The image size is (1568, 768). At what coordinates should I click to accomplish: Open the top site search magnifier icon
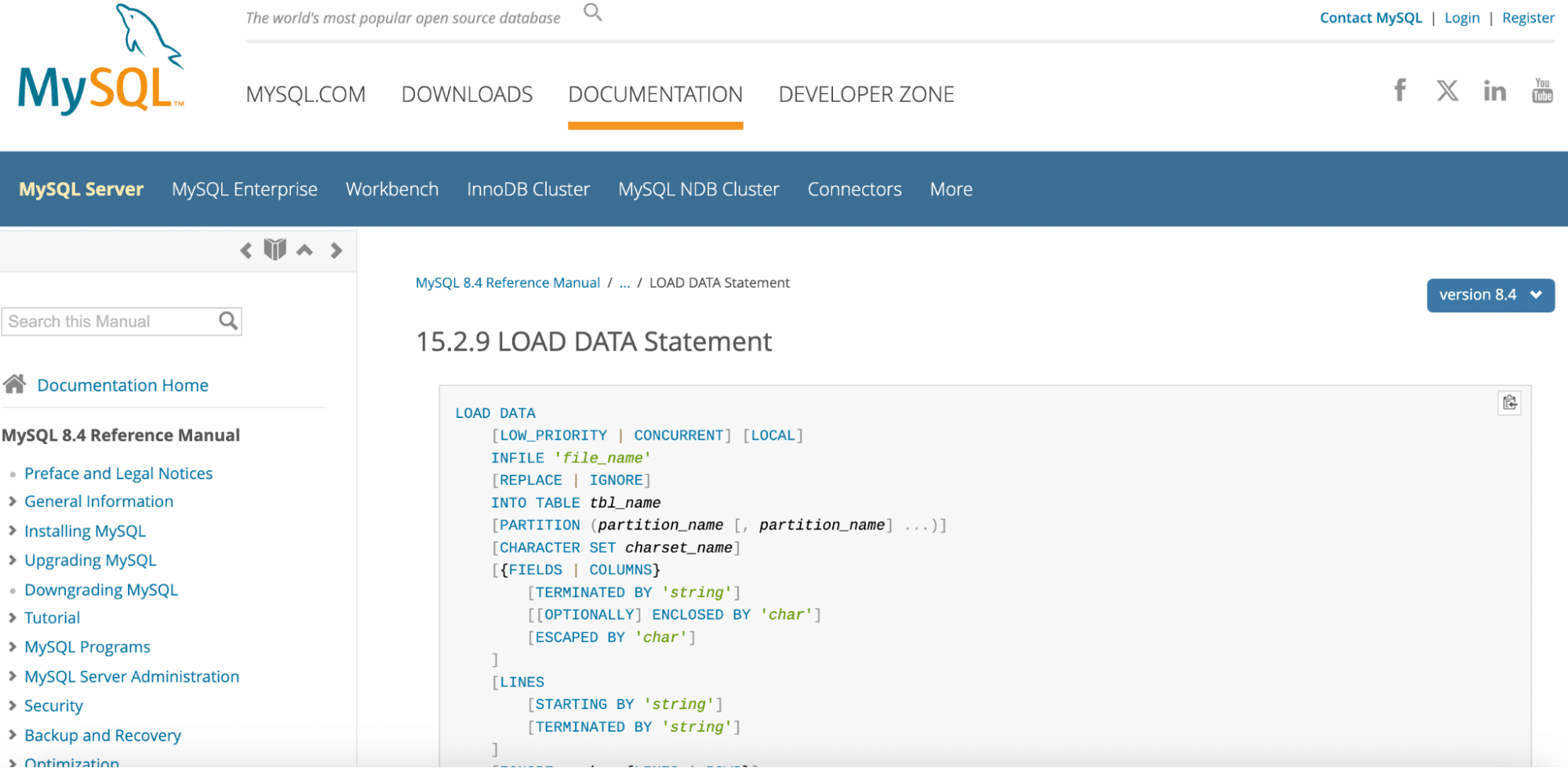point(593,13)
